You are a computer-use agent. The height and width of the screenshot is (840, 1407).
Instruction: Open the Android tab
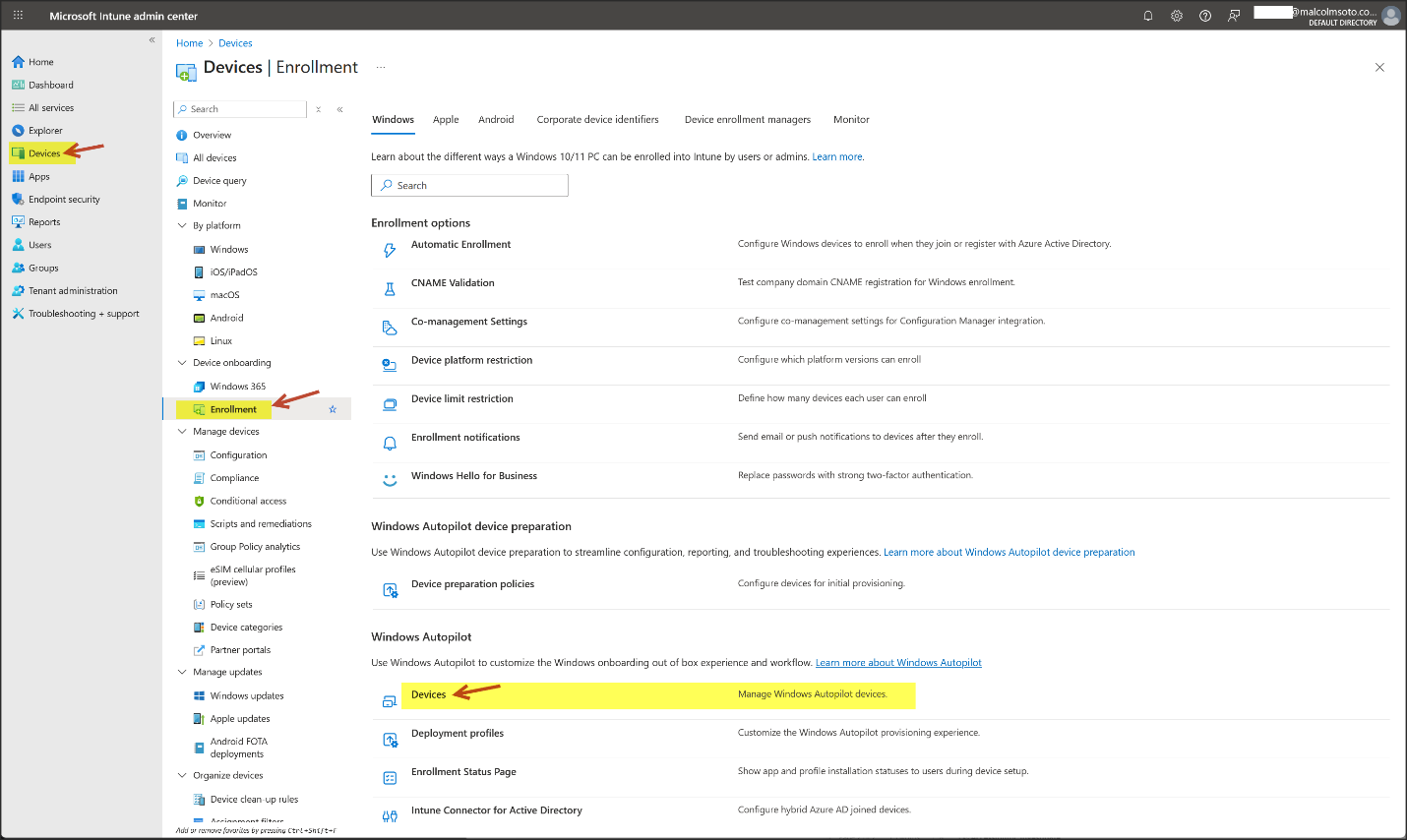(496, 120)
